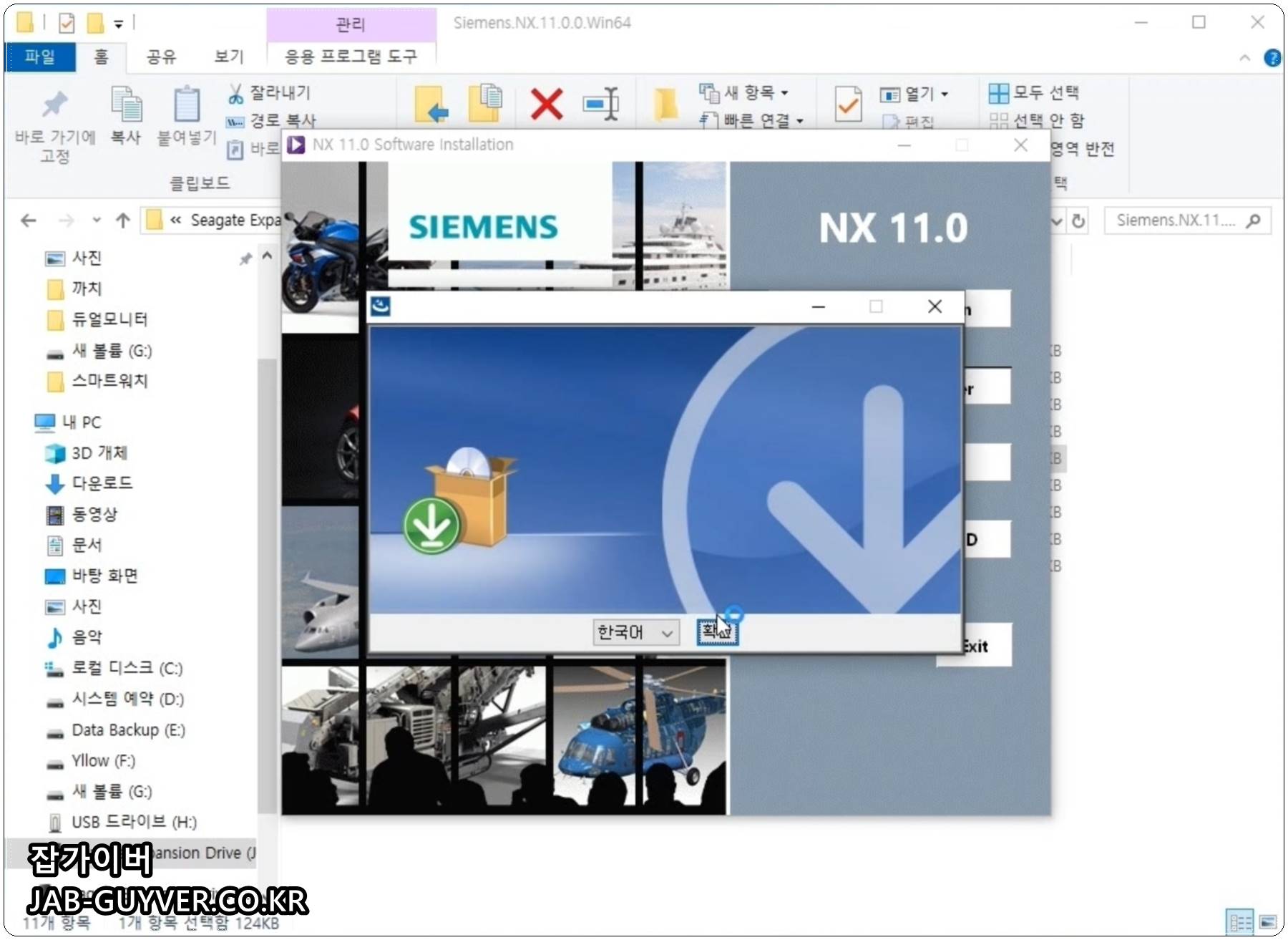Expand the address bar history dropdown
Screen dimensions: 1288x940
pos(1057,221)
